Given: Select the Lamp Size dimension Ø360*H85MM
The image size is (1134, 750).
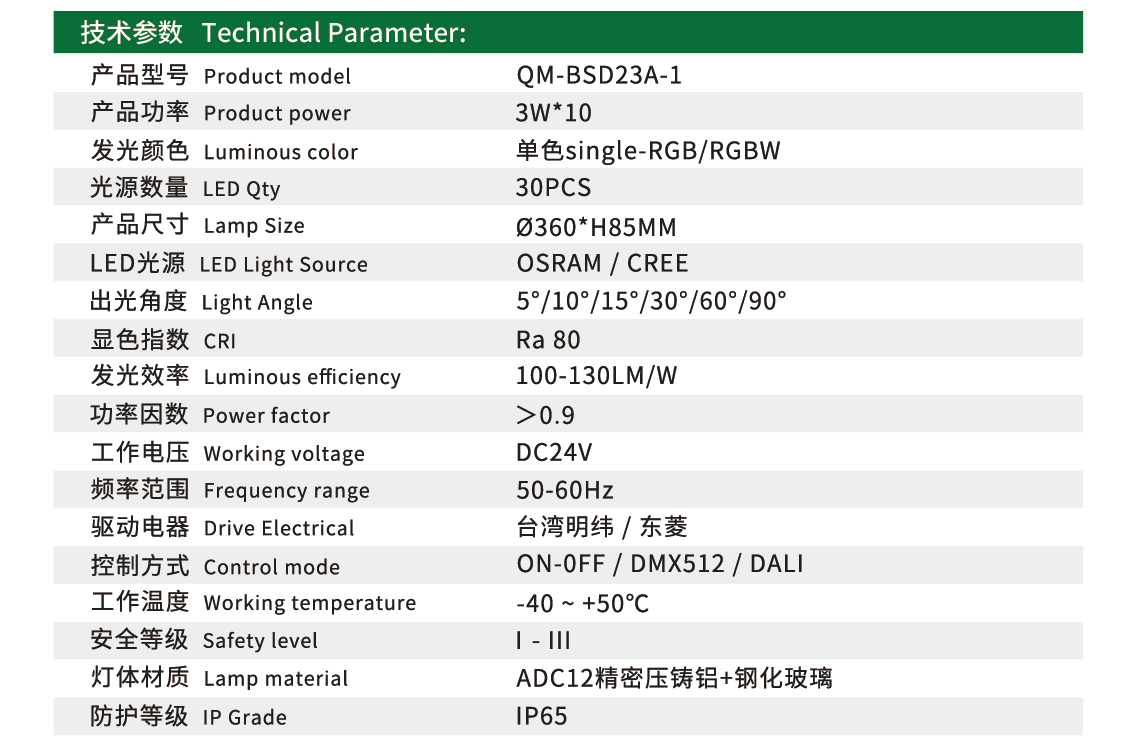Looking at the screenshot, I should (596, 227).
